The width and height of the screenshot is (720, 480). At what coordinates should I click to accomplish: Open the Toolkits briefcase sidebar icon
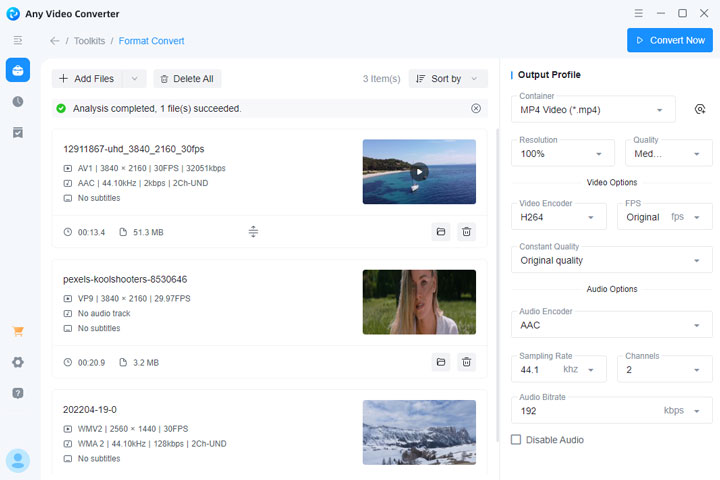18,70
